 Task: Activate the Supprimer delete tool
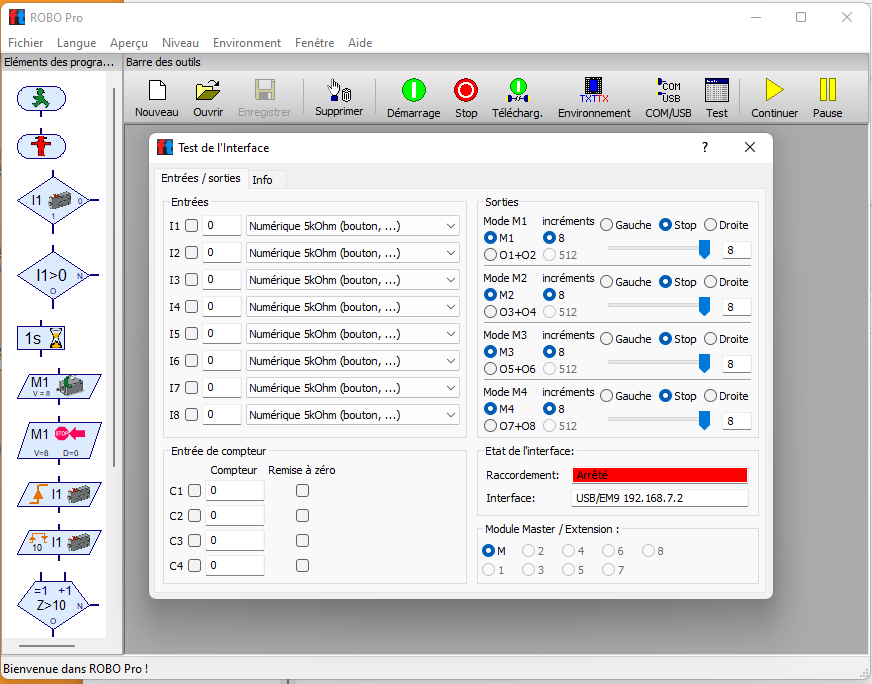pos(339,98)
